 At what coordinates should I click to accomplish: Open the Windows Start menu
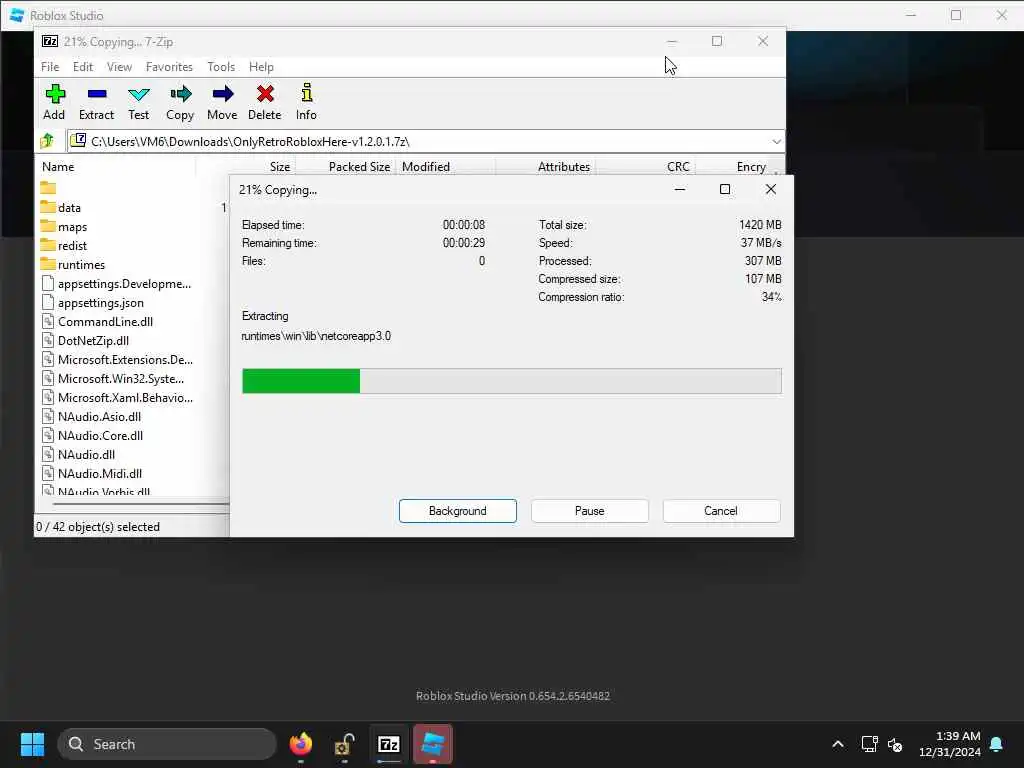(x=32, y=744)
